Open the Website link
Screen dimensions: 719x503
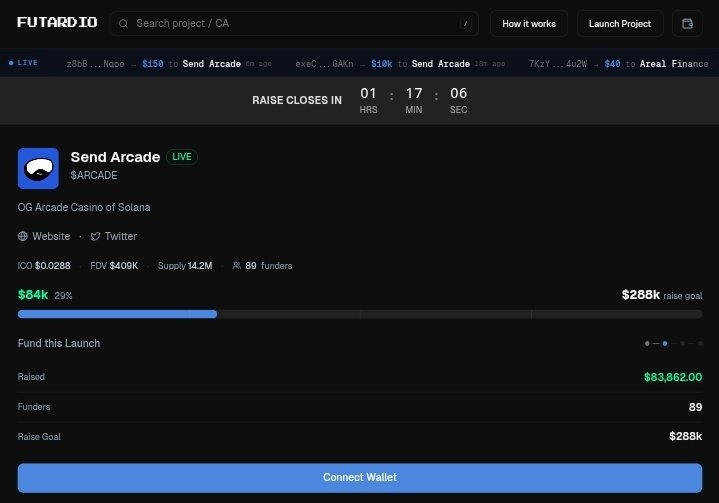[x=51, y=236]
